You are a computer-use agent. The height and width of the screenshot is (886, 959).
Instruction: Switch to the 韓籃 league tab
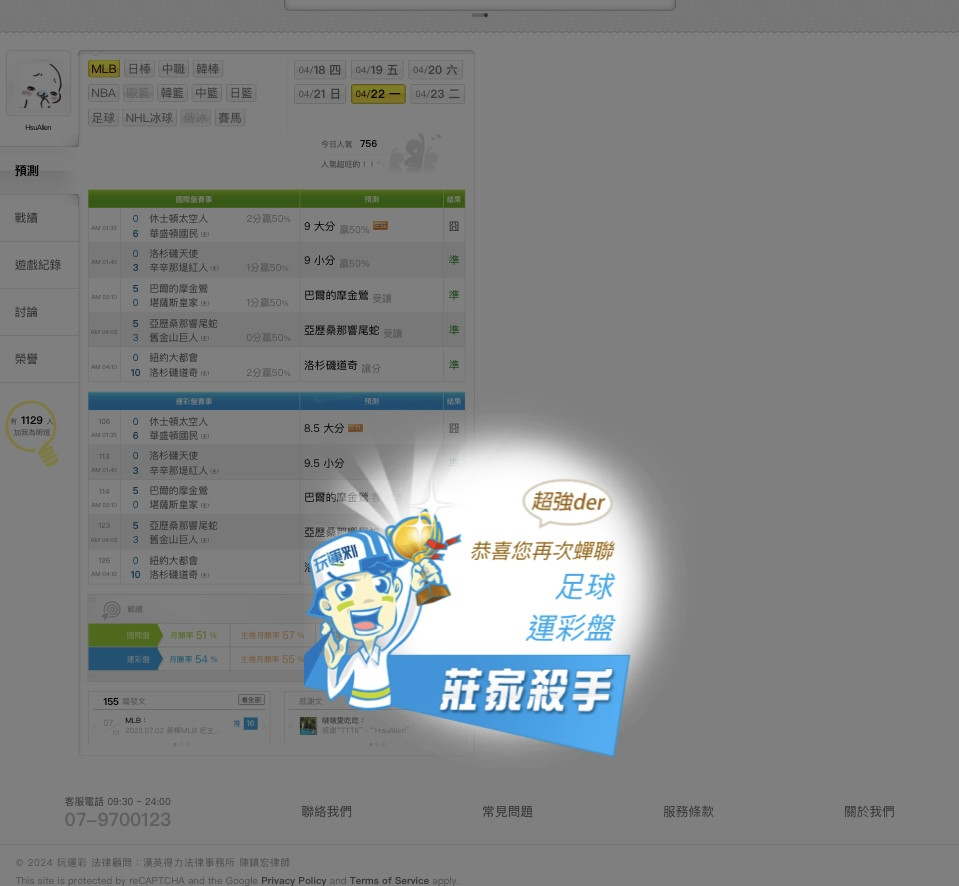(x=172, y=93)
